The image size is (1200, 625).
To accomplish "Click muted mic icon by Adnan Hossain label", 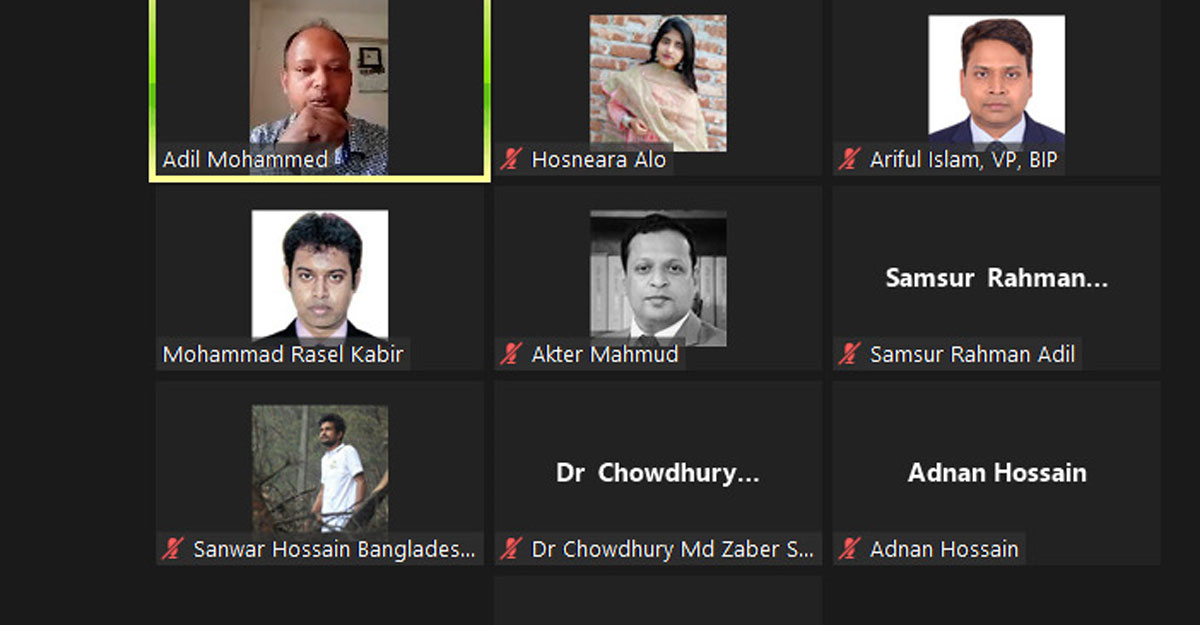I will [x=850, y=549].
